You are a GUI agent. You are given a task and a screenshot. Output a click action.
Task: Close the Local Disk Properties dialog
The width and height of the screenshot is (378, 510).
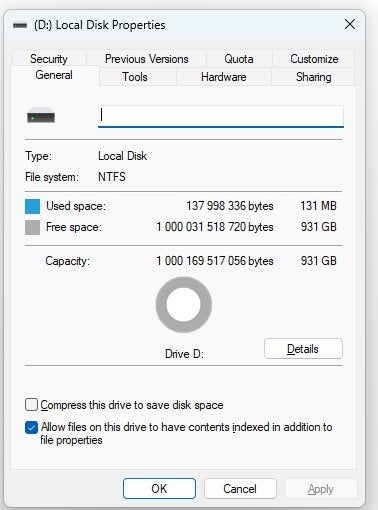tap(350, 24)
